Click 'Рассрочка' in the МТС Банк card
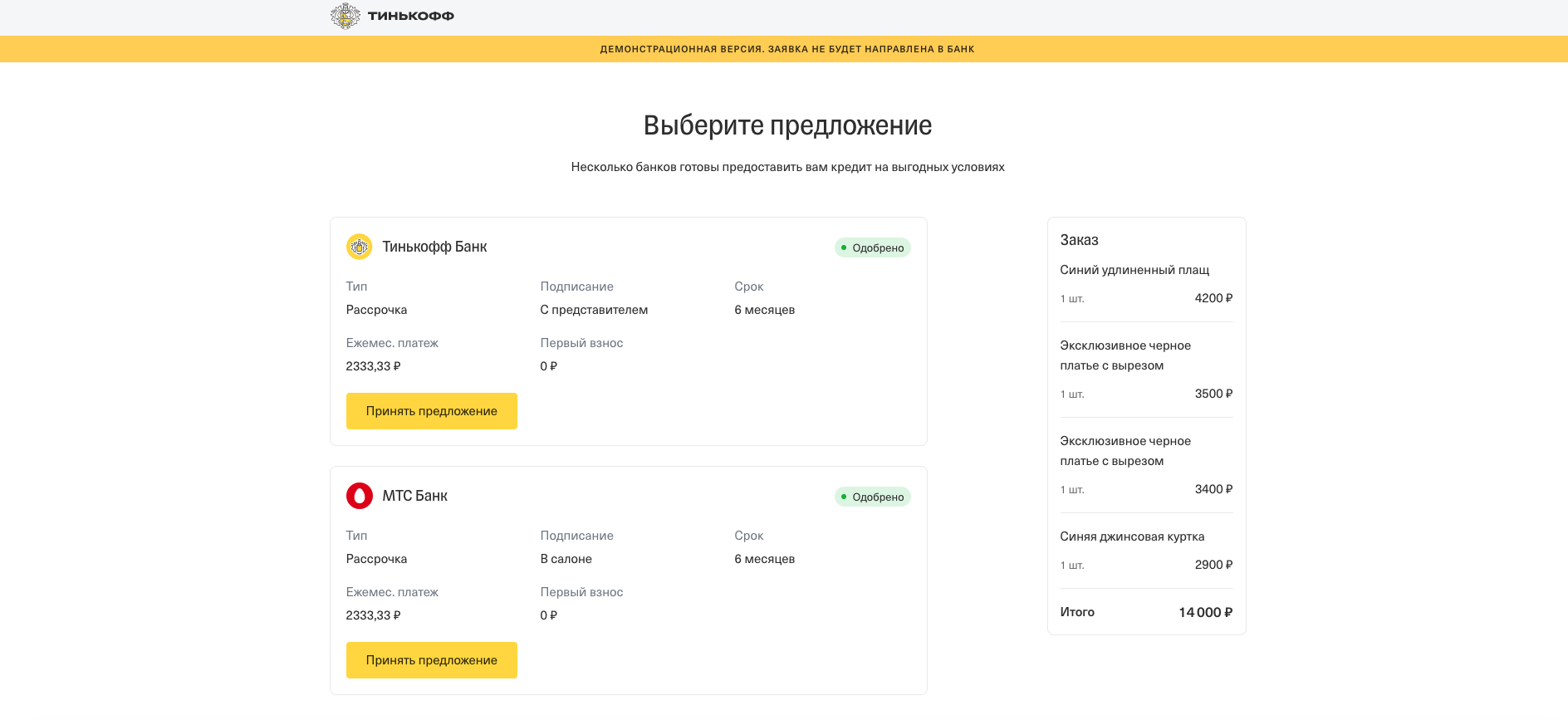This screenshot has width=1568, height=720. click(376, 559)
